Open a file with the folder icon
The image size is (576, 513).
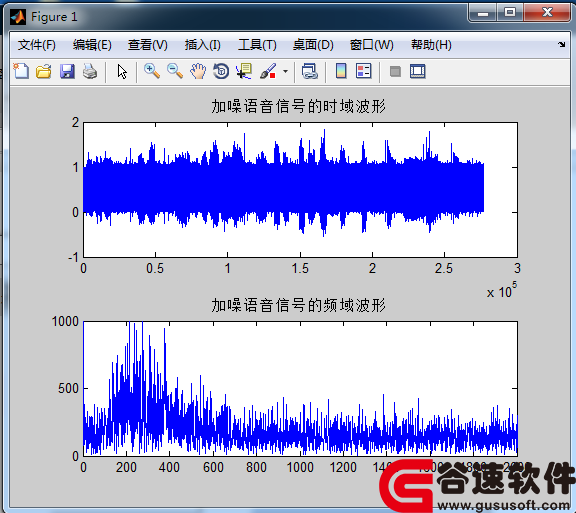coord(44,71)
